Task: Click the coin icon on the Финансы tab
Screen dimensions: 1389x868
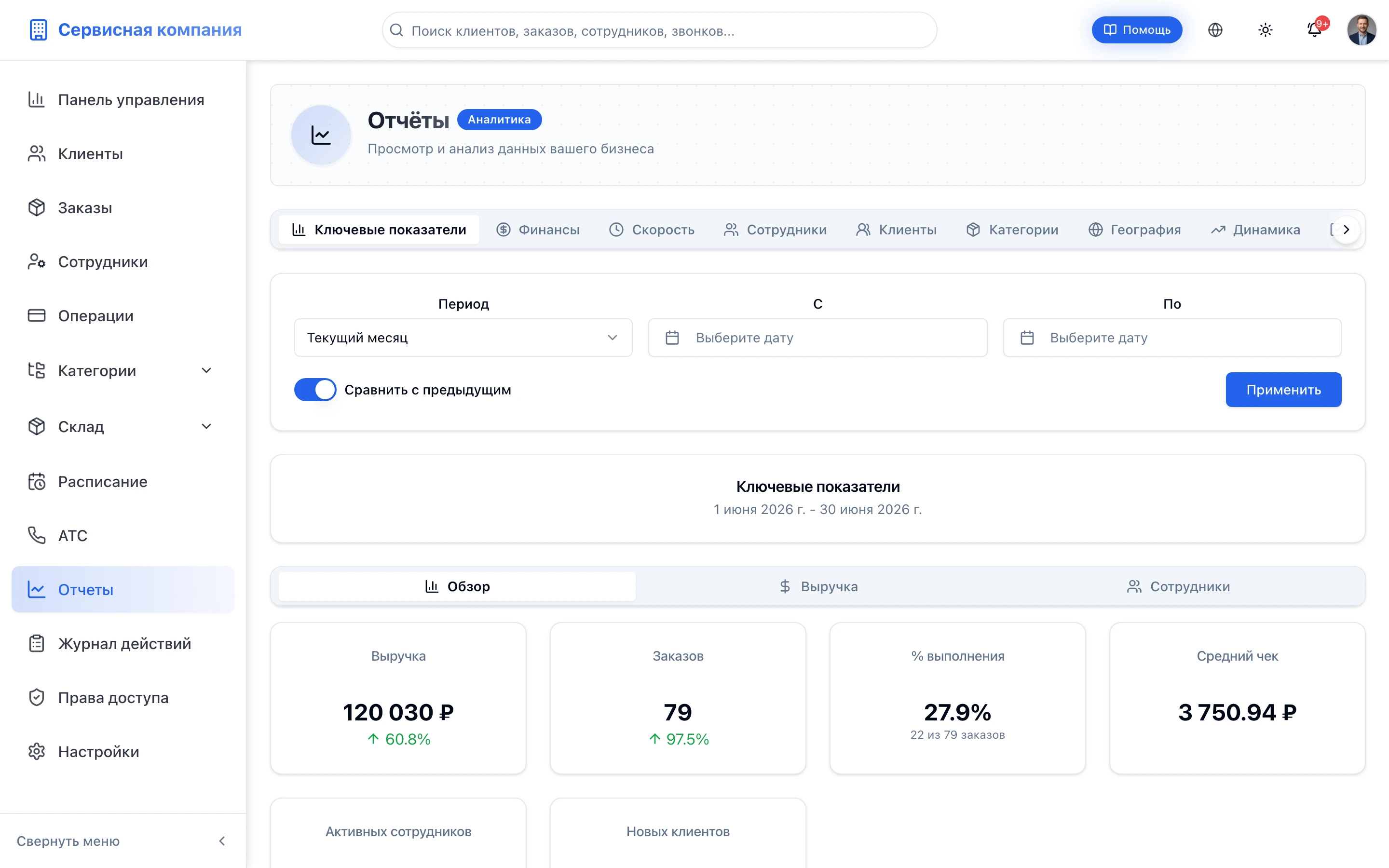Action: 504,230
